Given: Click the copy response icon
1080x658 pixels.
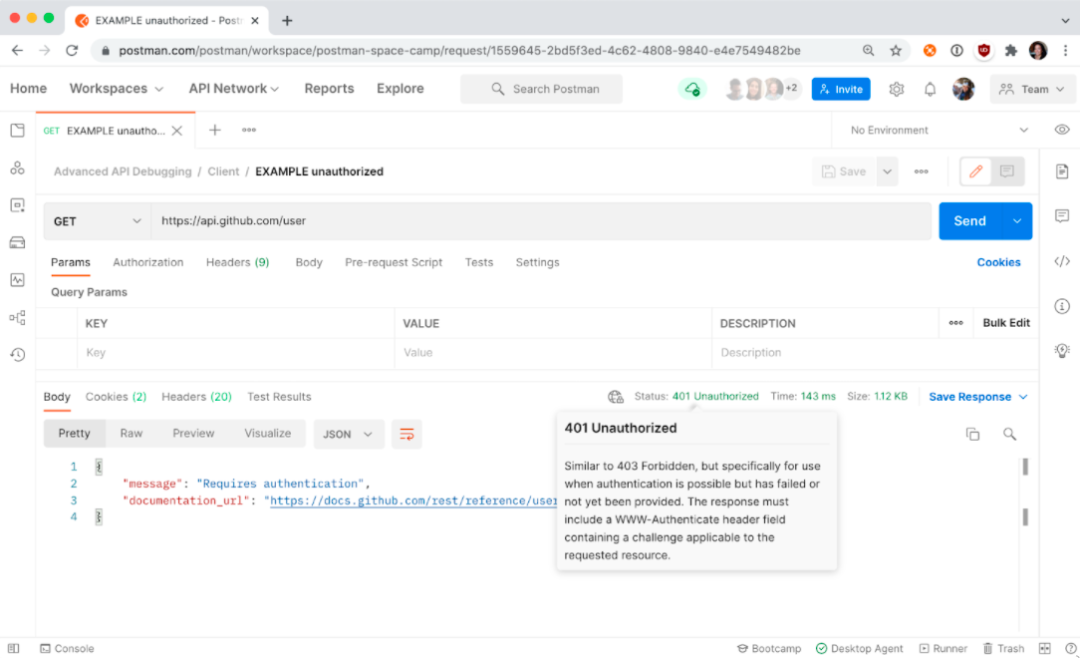Looking at the screenshot, I should [x=972, y=434].
